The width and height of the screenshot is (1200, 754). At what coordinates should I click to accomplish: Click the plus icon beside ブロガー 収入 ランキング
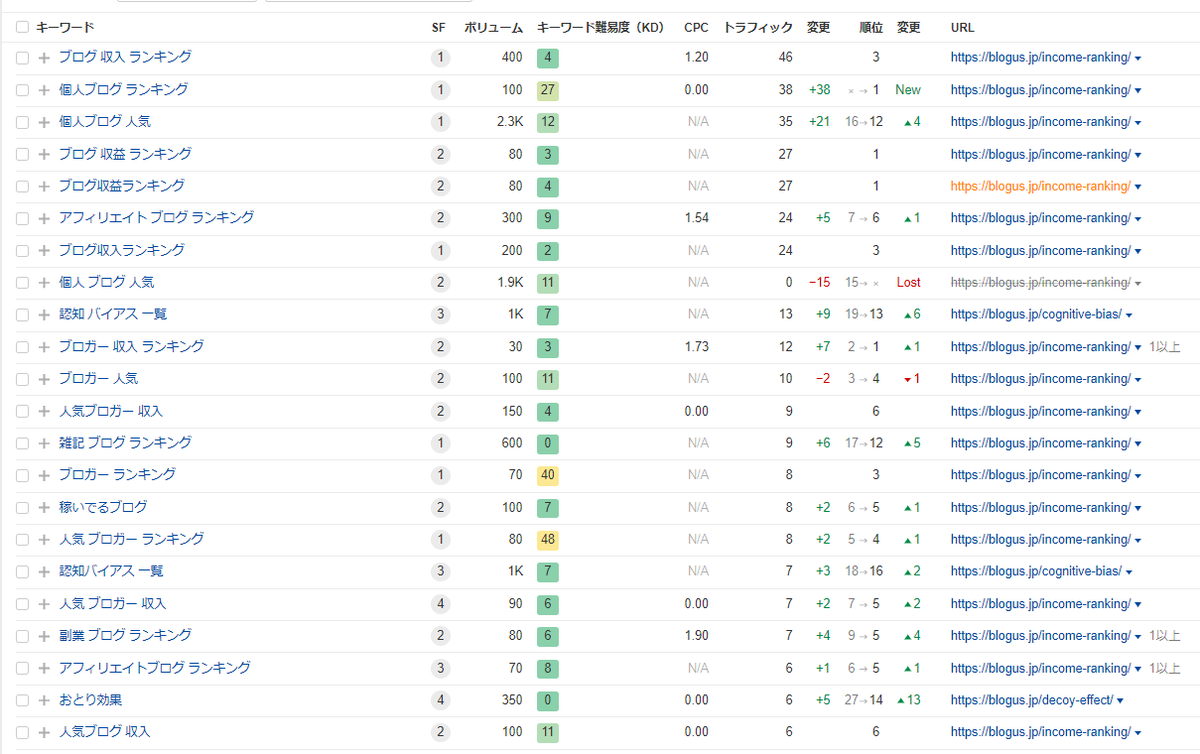coord(44,347)
